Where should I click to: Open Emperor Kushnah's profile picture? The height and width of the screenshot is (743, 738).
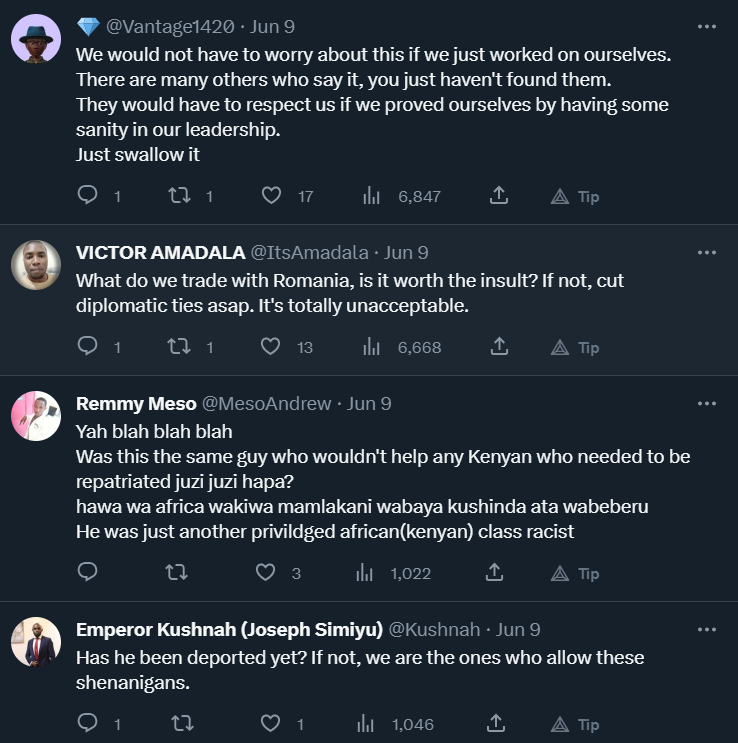36,643
